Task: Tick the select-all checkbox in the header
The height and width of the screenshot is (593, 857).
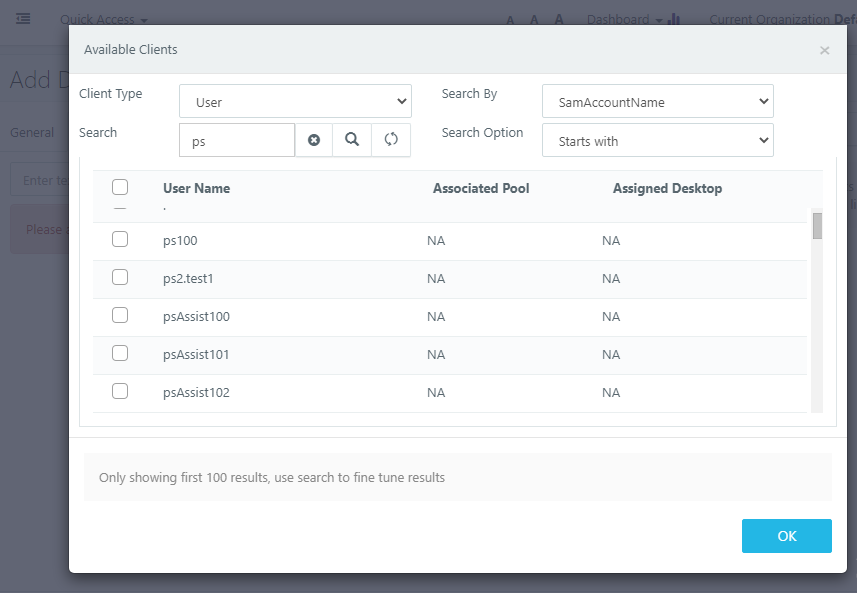Action: 120,187
